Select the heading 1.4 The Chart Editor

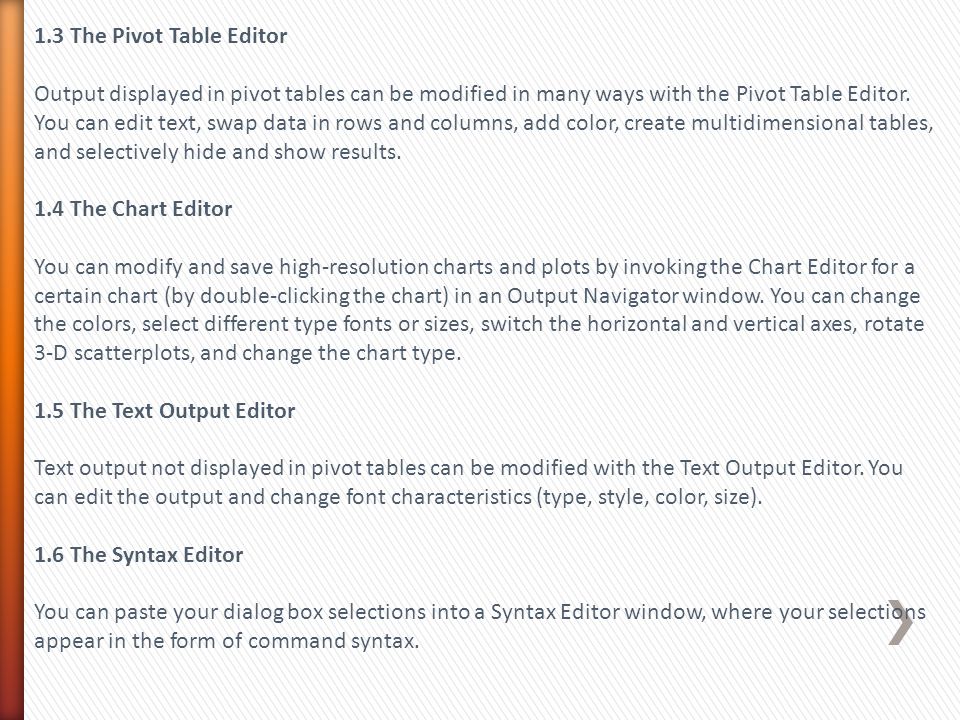point(133,209)
